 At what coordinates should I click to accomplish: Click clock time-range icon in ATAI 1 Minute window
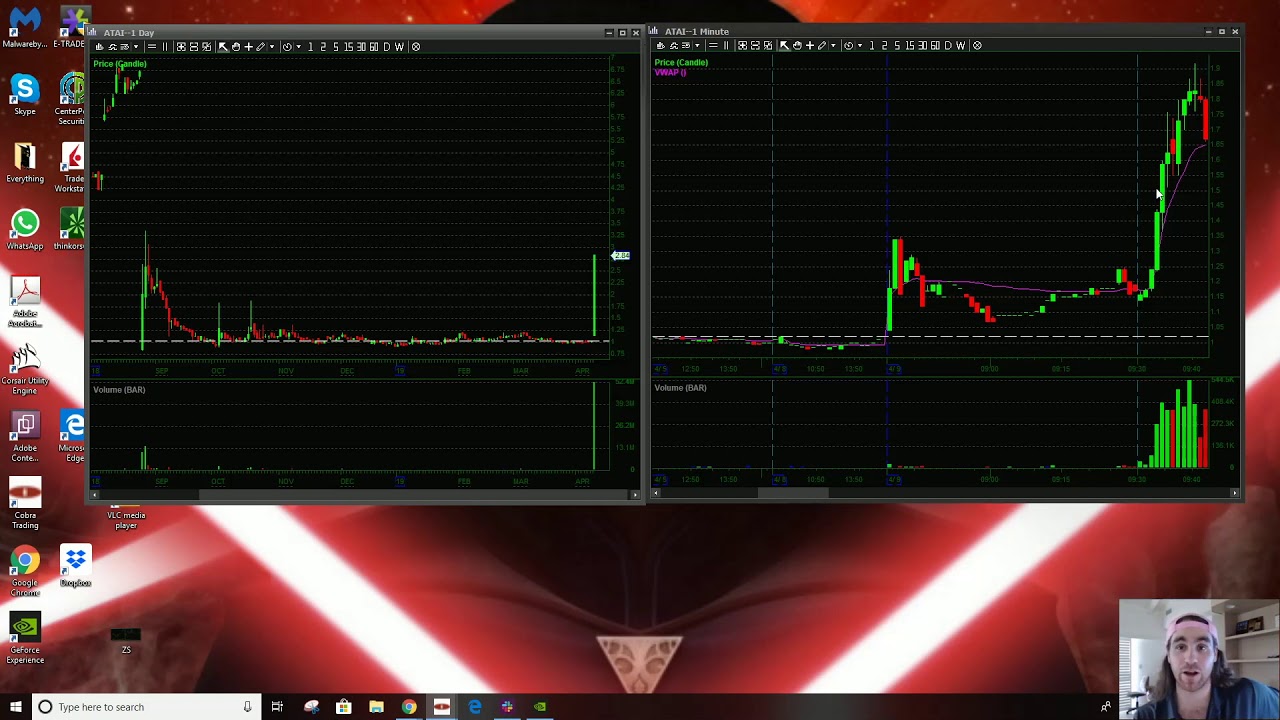[x=848, y=45]
